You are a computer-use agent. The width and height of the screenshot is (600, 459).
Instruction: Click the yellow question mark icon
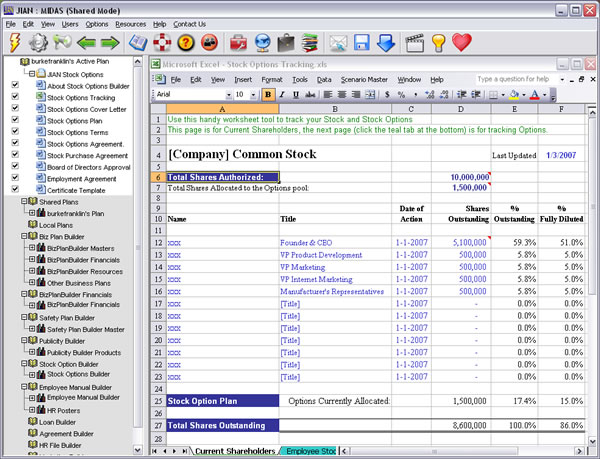point(186,42)
